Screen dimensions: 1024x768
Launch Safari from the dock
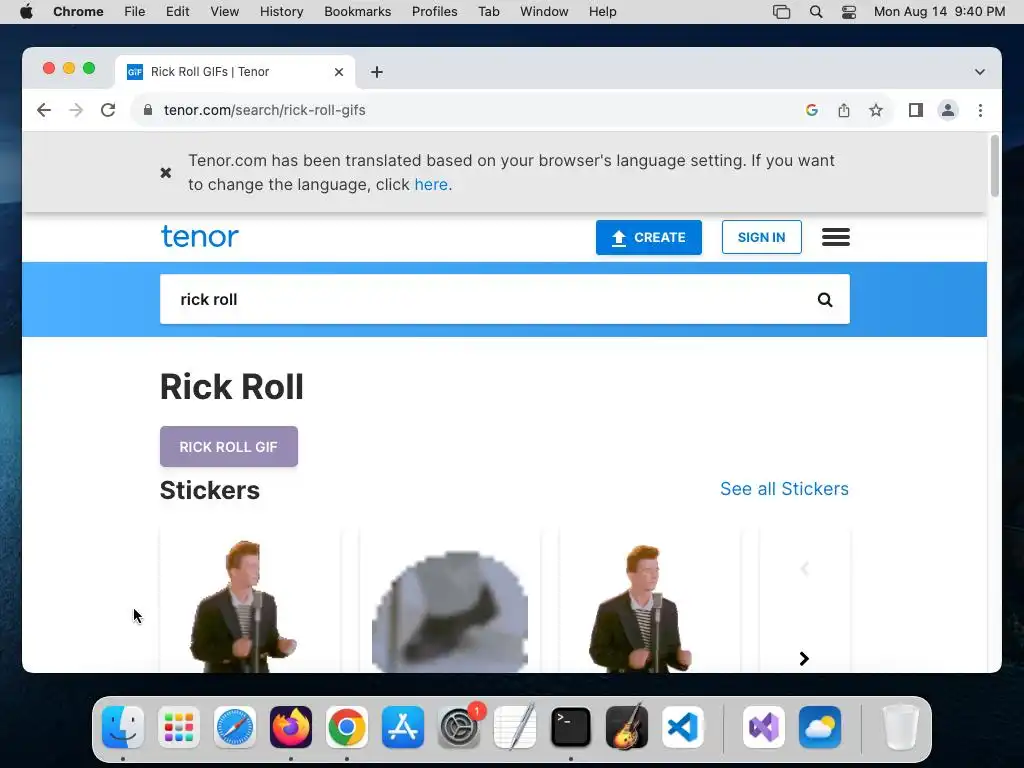tap(235, 727)
